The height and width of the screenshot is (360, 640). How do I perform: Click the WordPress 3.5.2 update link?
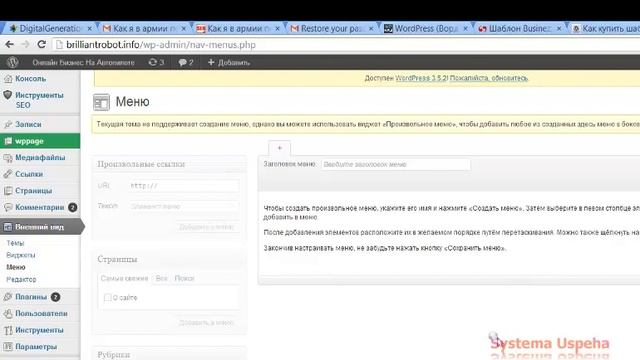(421, 78)
